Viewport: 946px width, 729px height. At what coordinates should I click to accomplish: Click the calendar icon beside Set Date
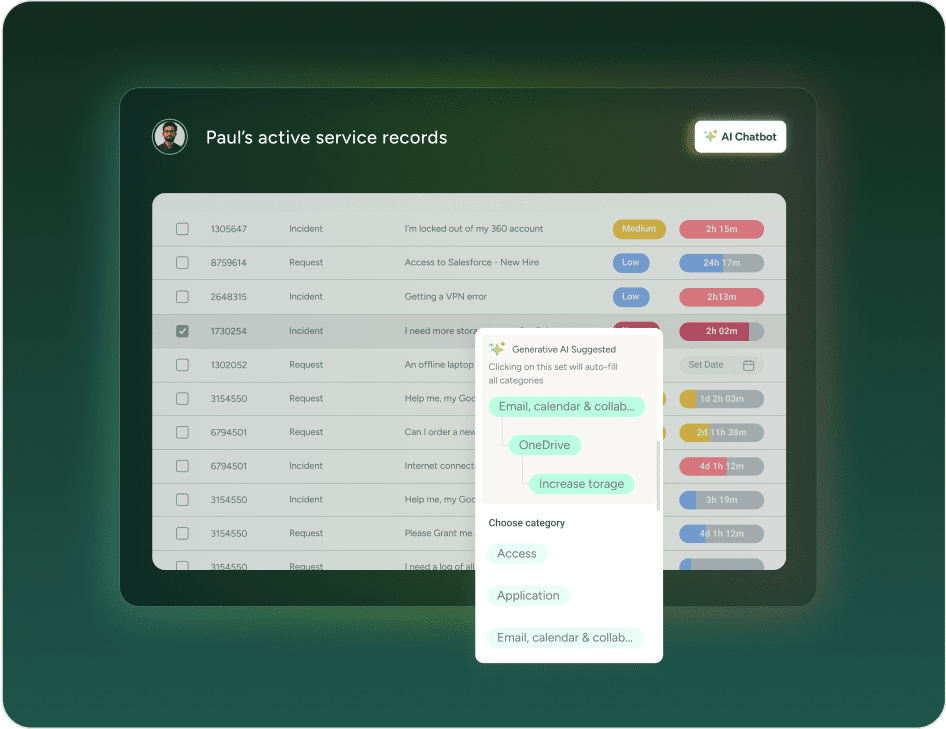[748, 365]
